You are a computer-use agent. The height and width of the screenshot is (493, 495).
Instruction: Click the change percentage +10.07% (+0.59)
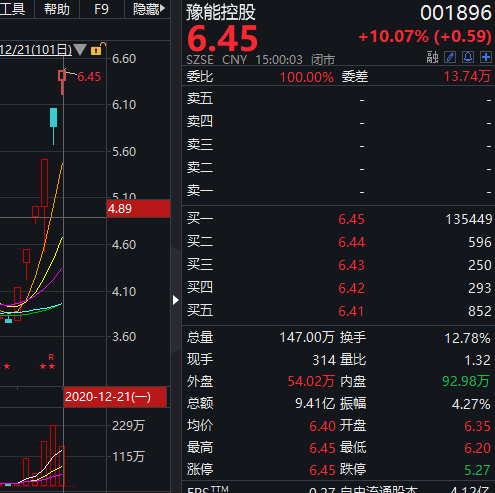pos(425,36)
